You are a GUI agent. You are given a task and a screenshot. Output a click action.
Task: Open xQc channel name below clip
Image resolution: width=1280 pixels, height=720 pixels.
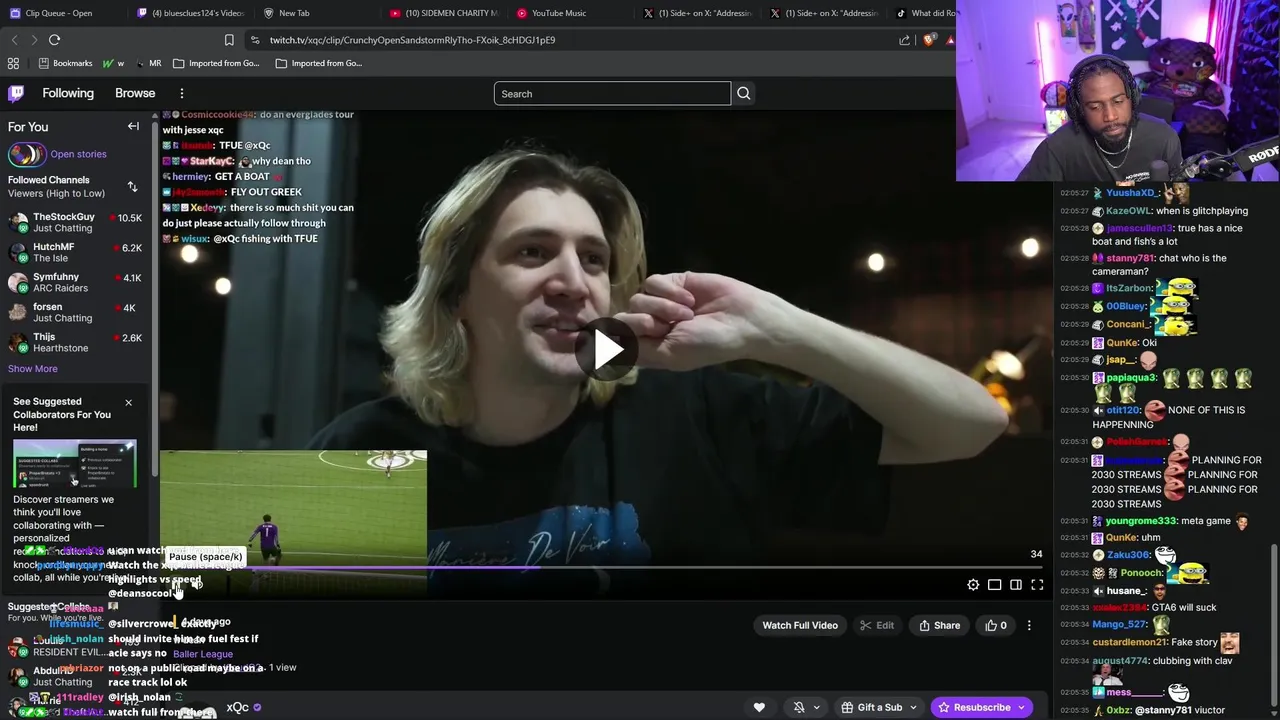237,707
